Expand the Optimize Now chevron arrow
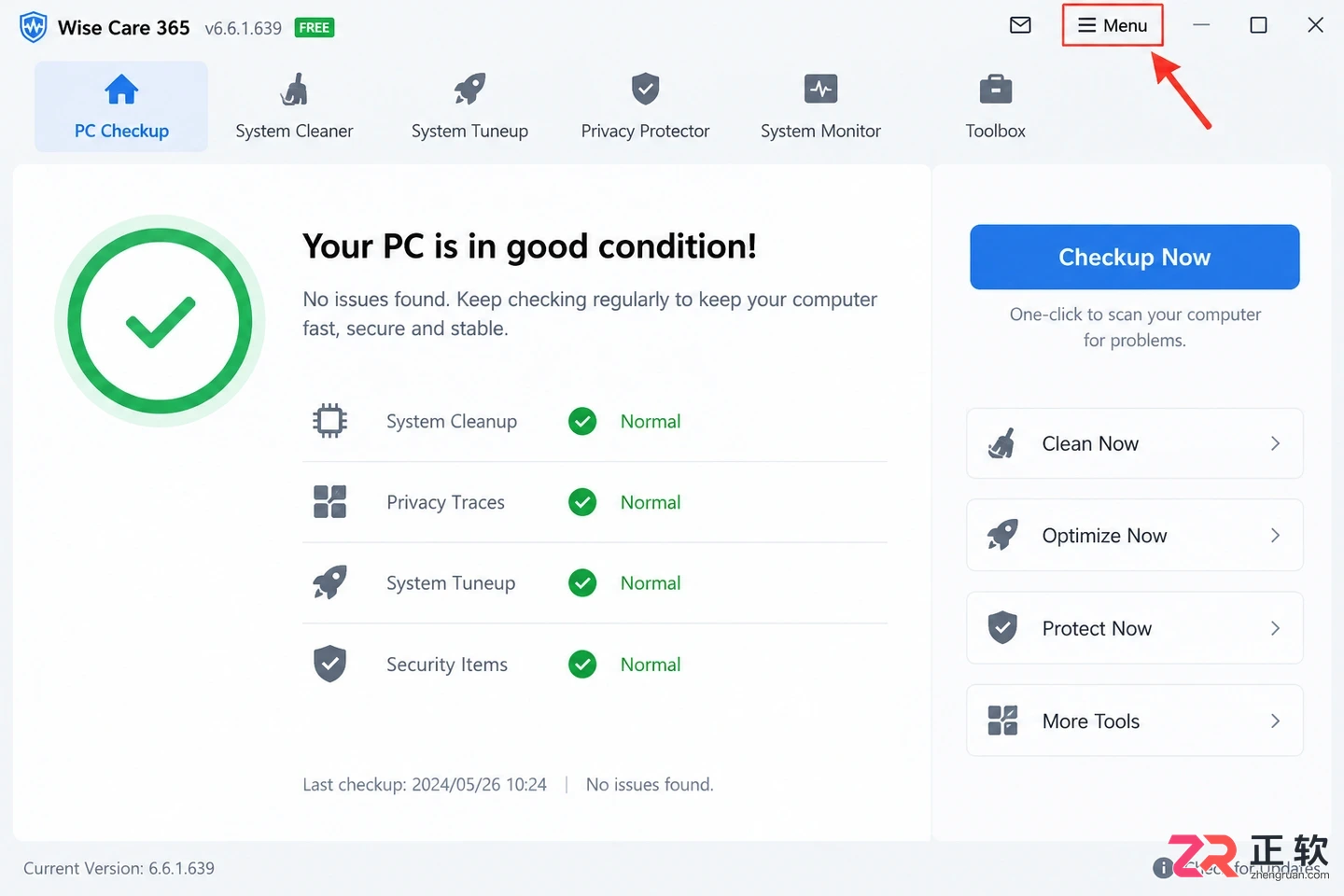Viewport: 1344px width, 896px height. tap(1275, 535)
